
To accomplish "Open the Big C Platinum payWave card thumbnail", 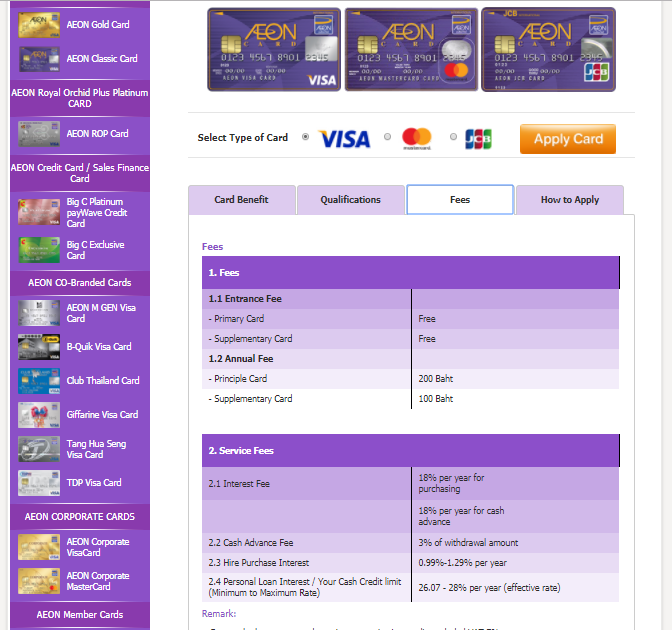I will 39,212.
